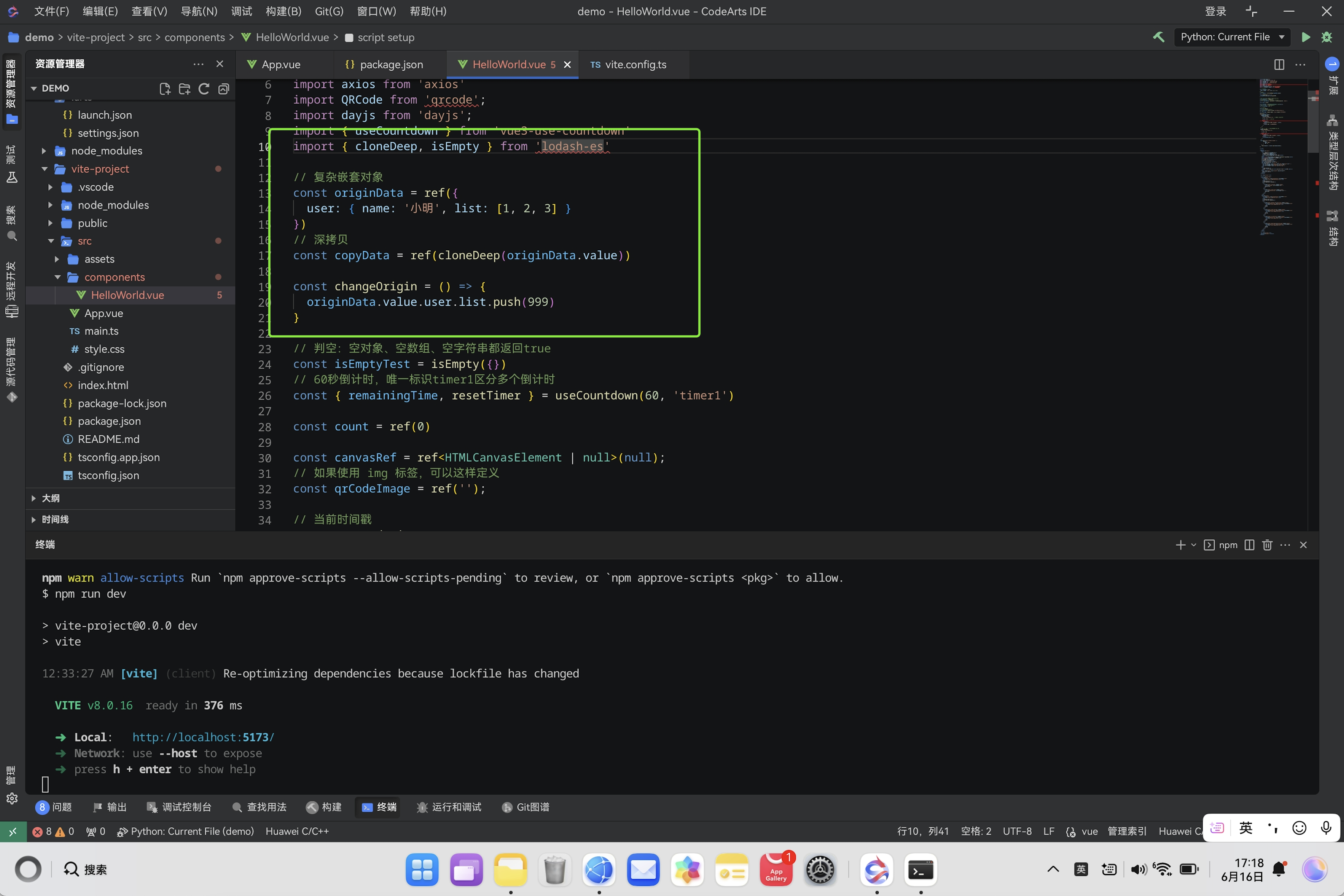Open the new terminal profile dropdown arrow

click(x=1193, y=545)
